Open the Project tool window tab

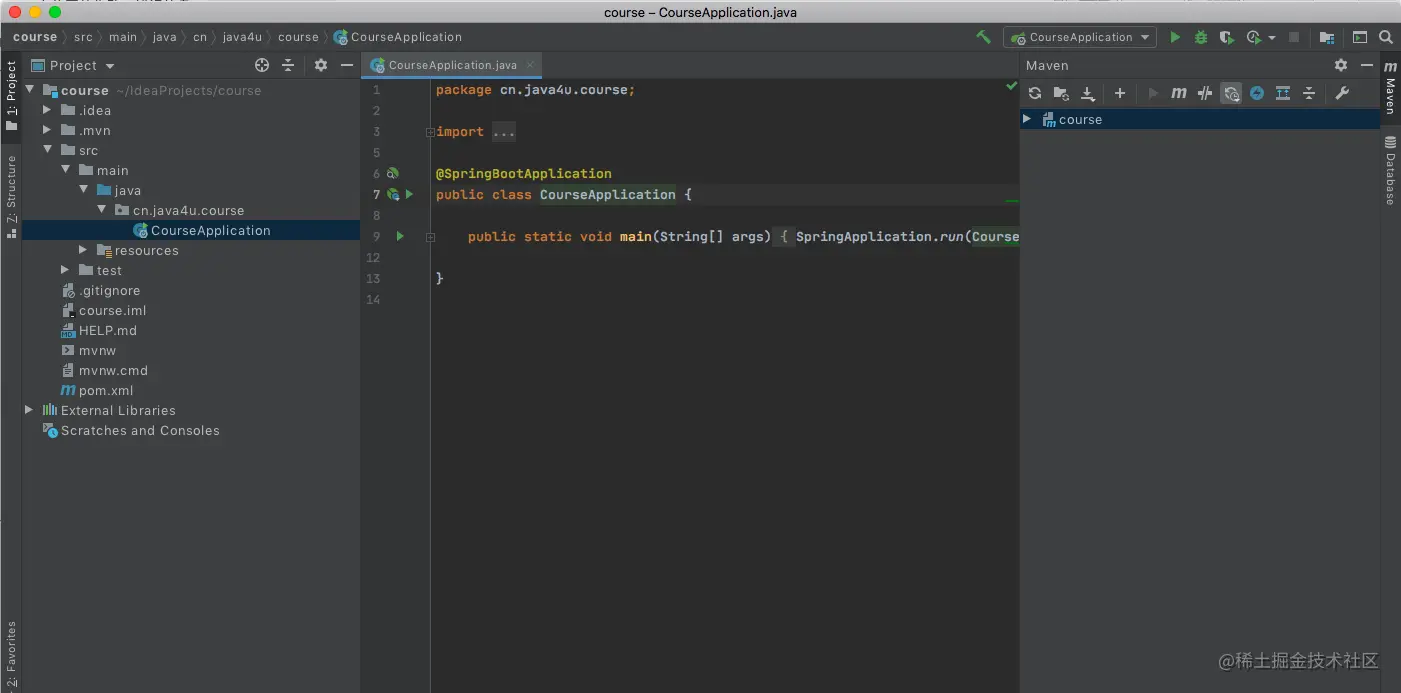pos(11,97)
